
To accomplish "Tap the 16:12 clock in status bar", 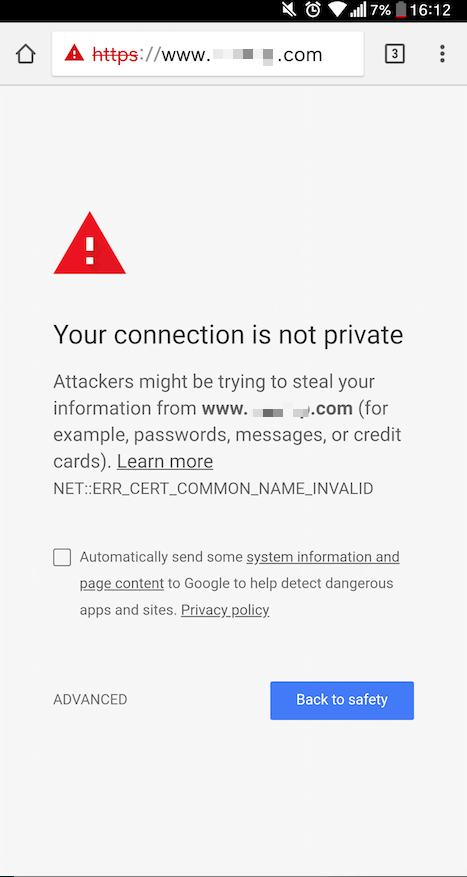I will coord(430,10).
